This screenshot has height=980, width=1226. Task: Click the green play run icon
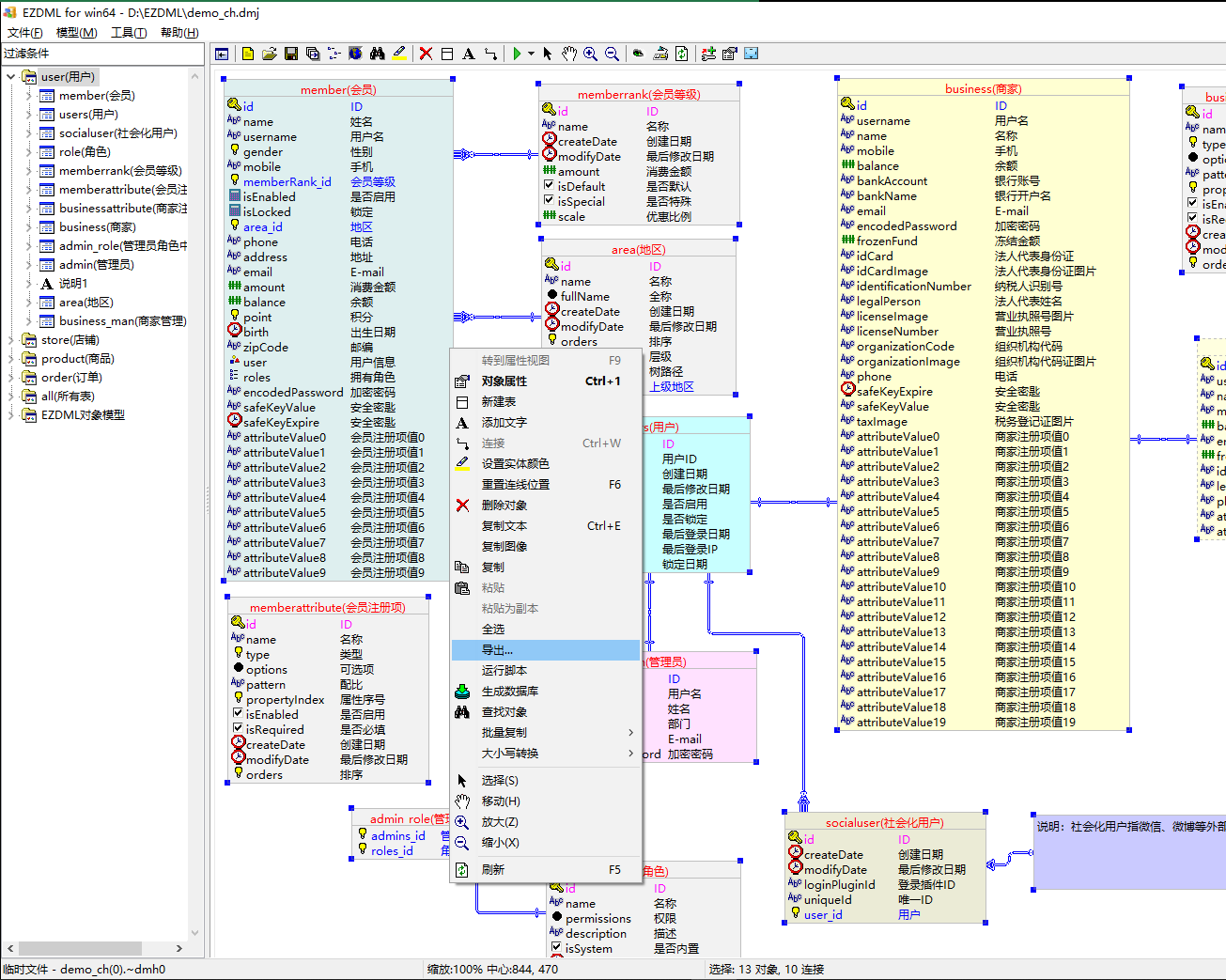point(517,54)
